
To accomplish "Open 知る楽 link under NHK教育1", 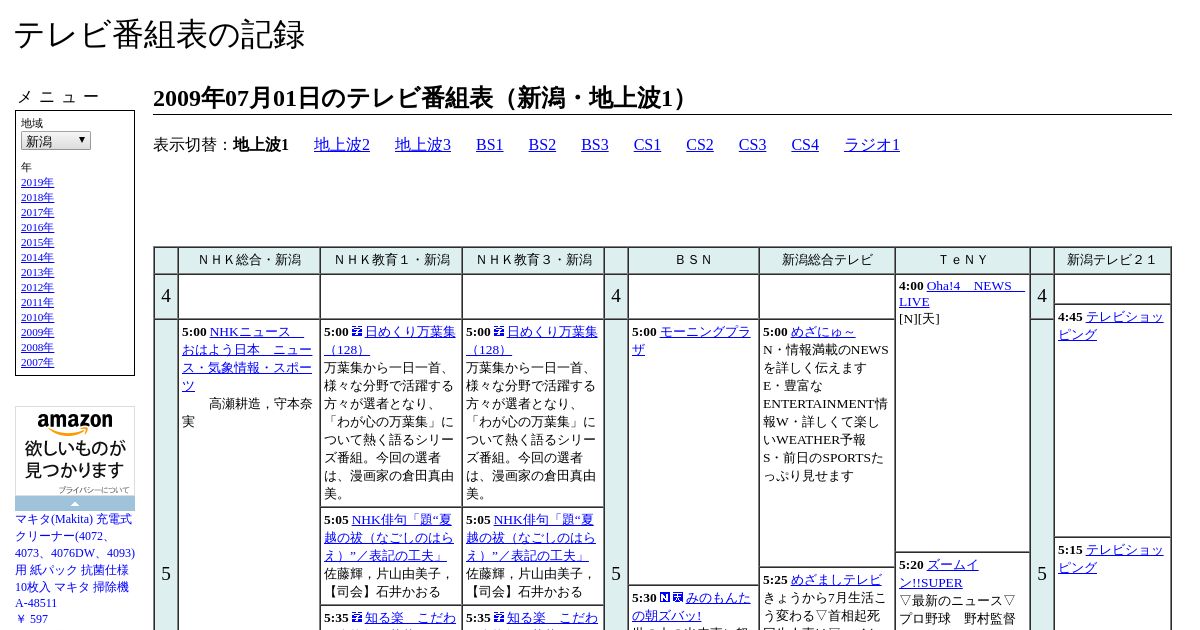I will [410, 618].
